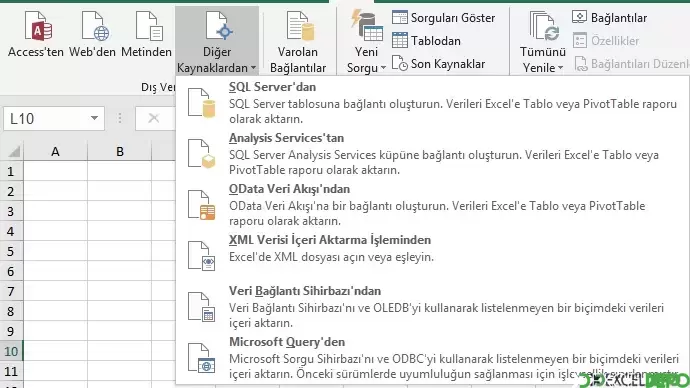Click the Son Kaynaklar clock icon
Viewport: 690px width, 388px height.
(400, 63)
